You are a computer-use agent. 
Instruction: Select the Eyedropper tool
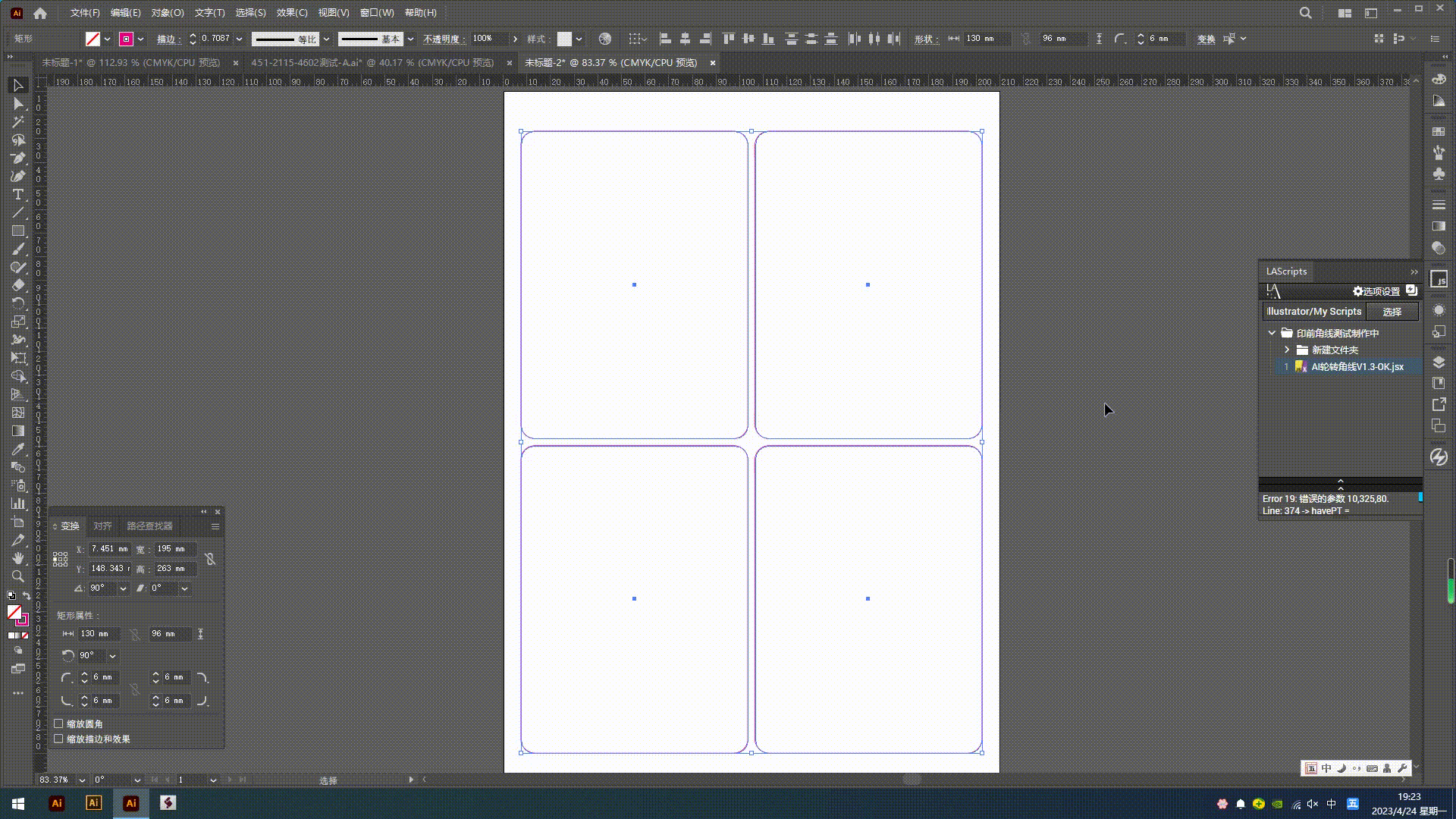click(x=18, y=449)
